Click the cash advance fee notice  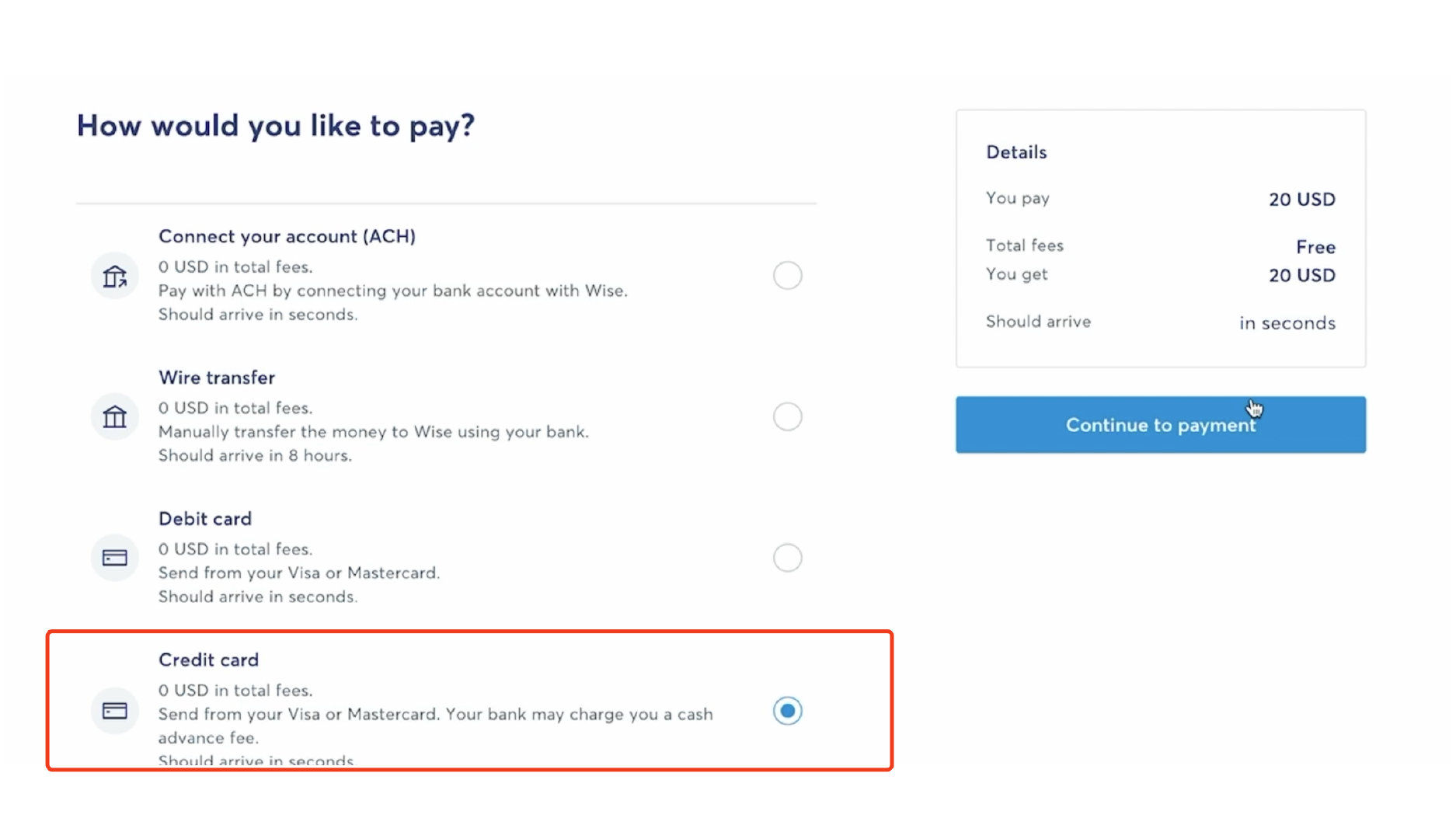point(435,726)
